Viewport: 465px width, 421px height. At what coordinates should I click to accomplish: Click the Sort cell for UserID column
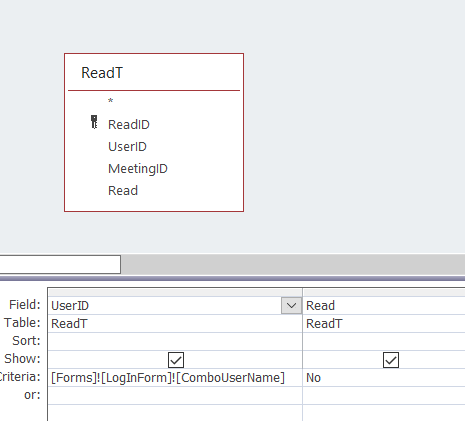click(x=175, y=342)
